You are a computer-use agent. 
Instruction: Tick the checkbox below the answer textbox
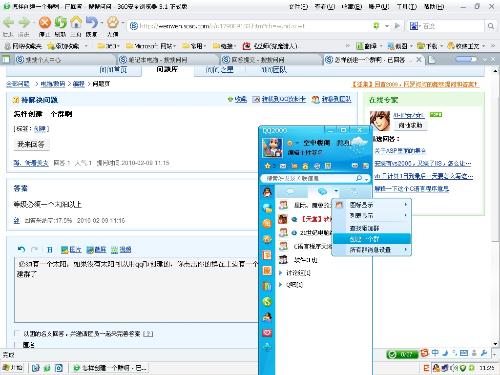click(17, 333)
